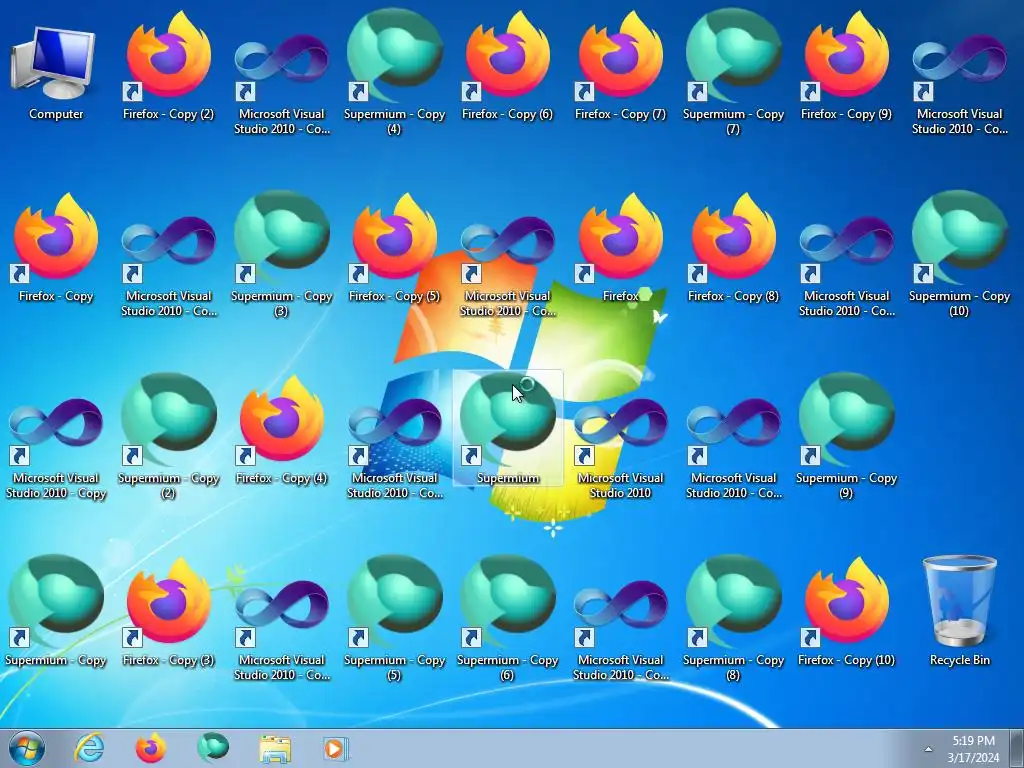Select the highlighted Supermium desktop shortcut
Image resolution: width=1024 pixels, height=768 pixels.
pyautogui.click(x=507, y=428)
